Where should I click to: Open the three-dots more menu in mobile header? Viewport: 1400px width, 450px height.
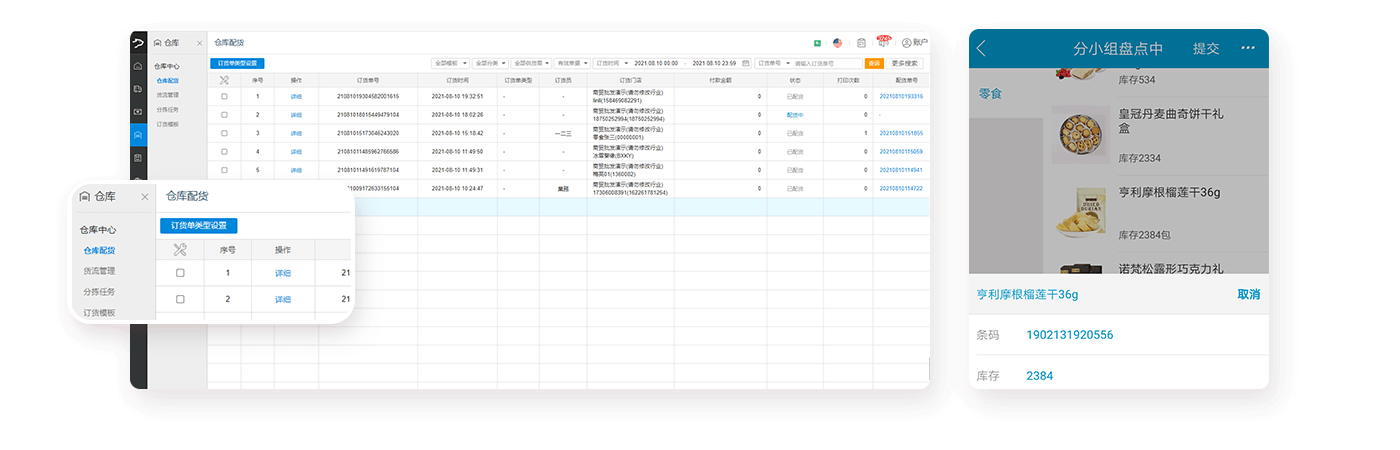pos(1247,48)
